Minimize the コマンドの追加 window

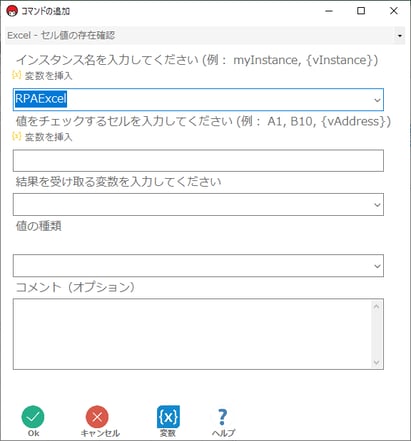pos(329,11)
